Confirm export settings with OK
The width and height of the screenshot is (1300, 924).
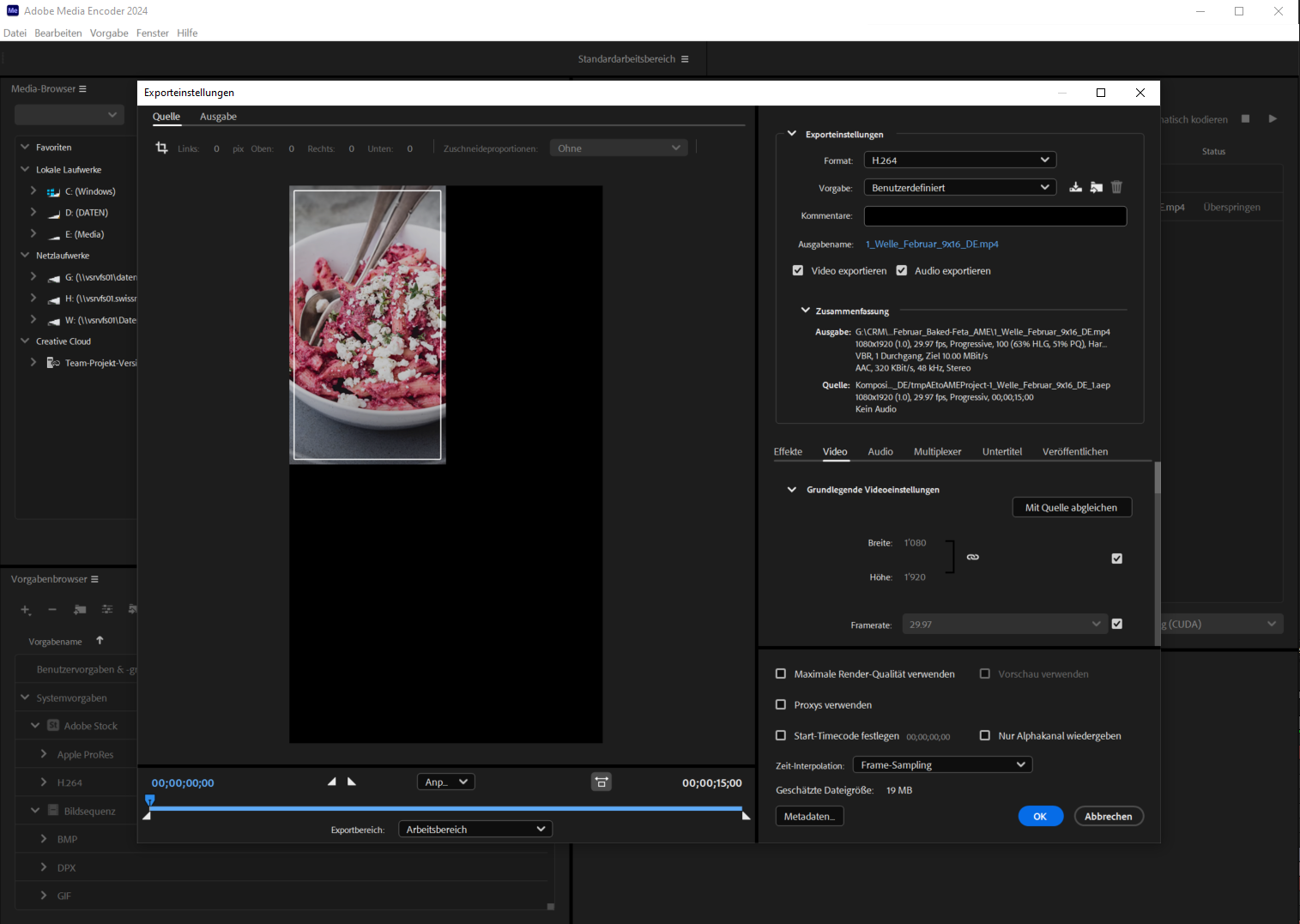1040,816
